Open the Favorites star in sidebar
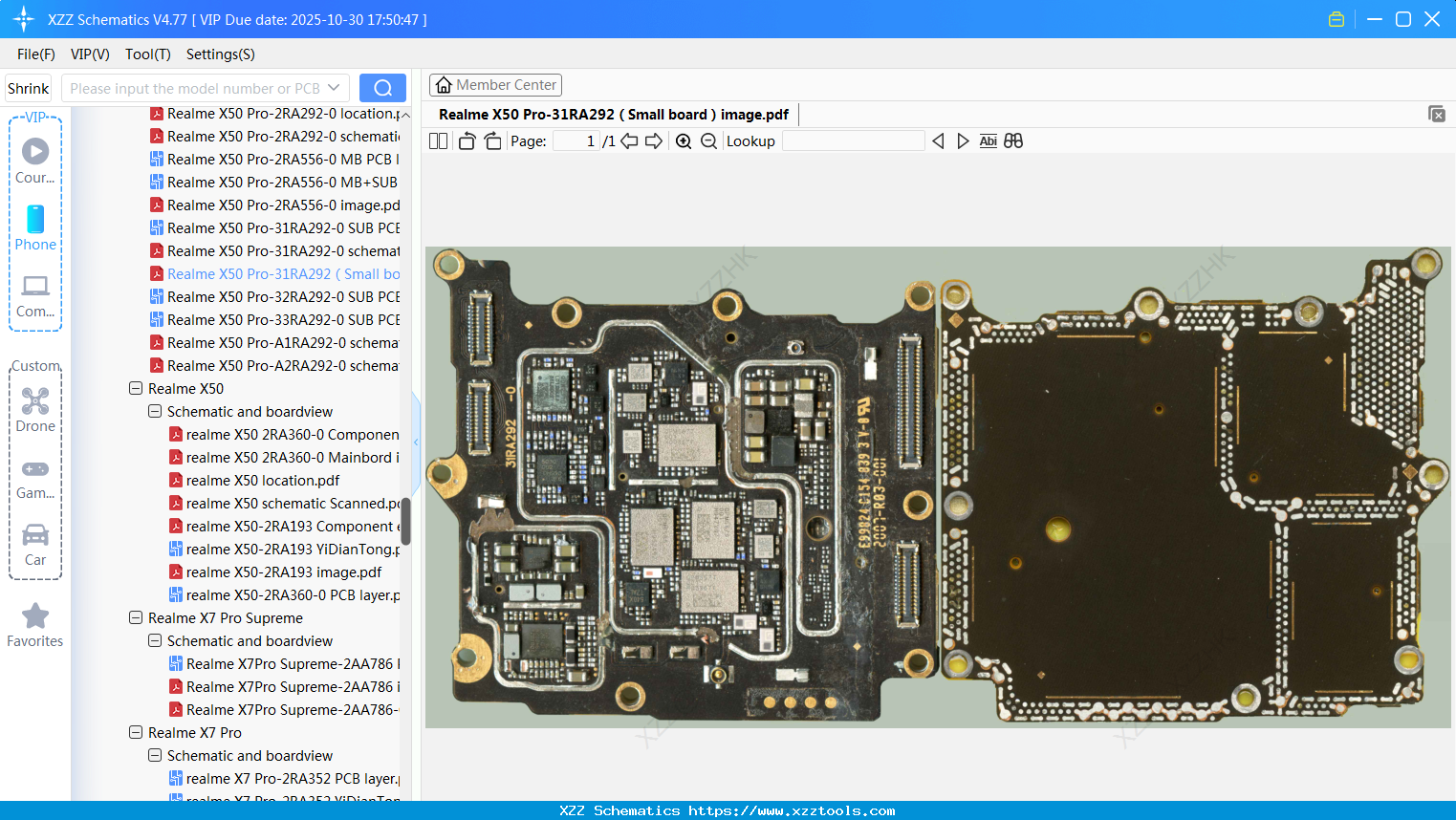 pyautogui.click(x=35, y=625)
